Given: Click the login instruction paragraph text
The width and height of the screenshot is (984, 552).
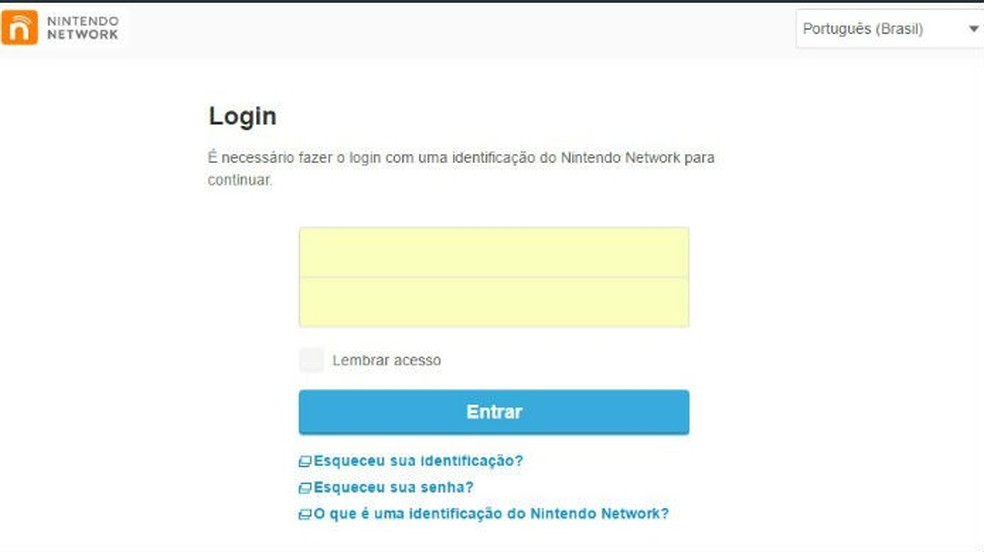Looking at the screenshot, I should tap(461, 168).
